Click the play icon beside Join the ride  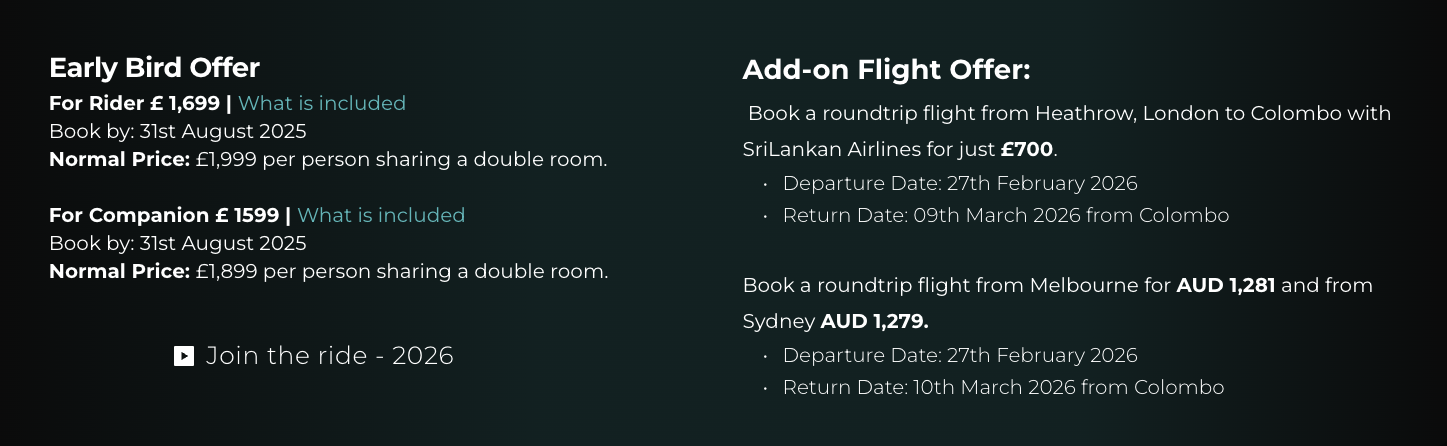coord(184,356)
